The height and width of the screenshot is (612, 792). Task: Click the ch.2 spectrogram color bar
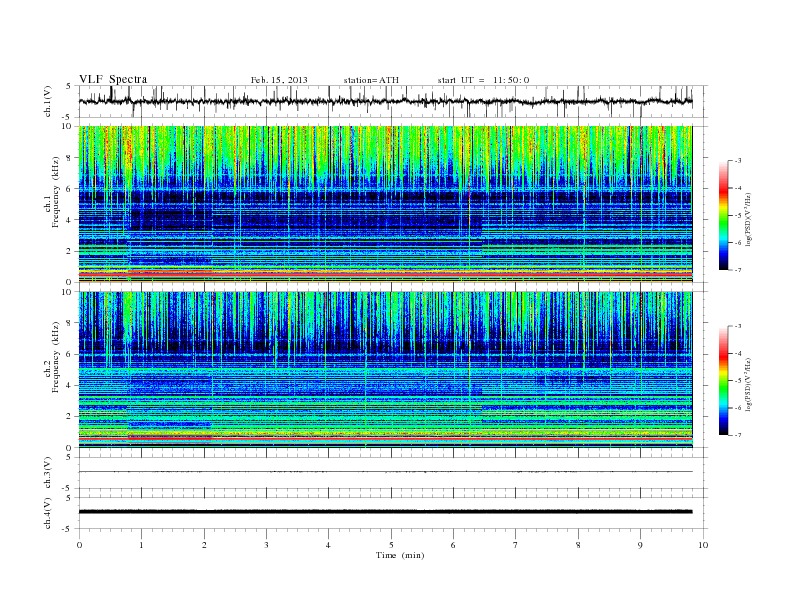[x=723, y=380]
